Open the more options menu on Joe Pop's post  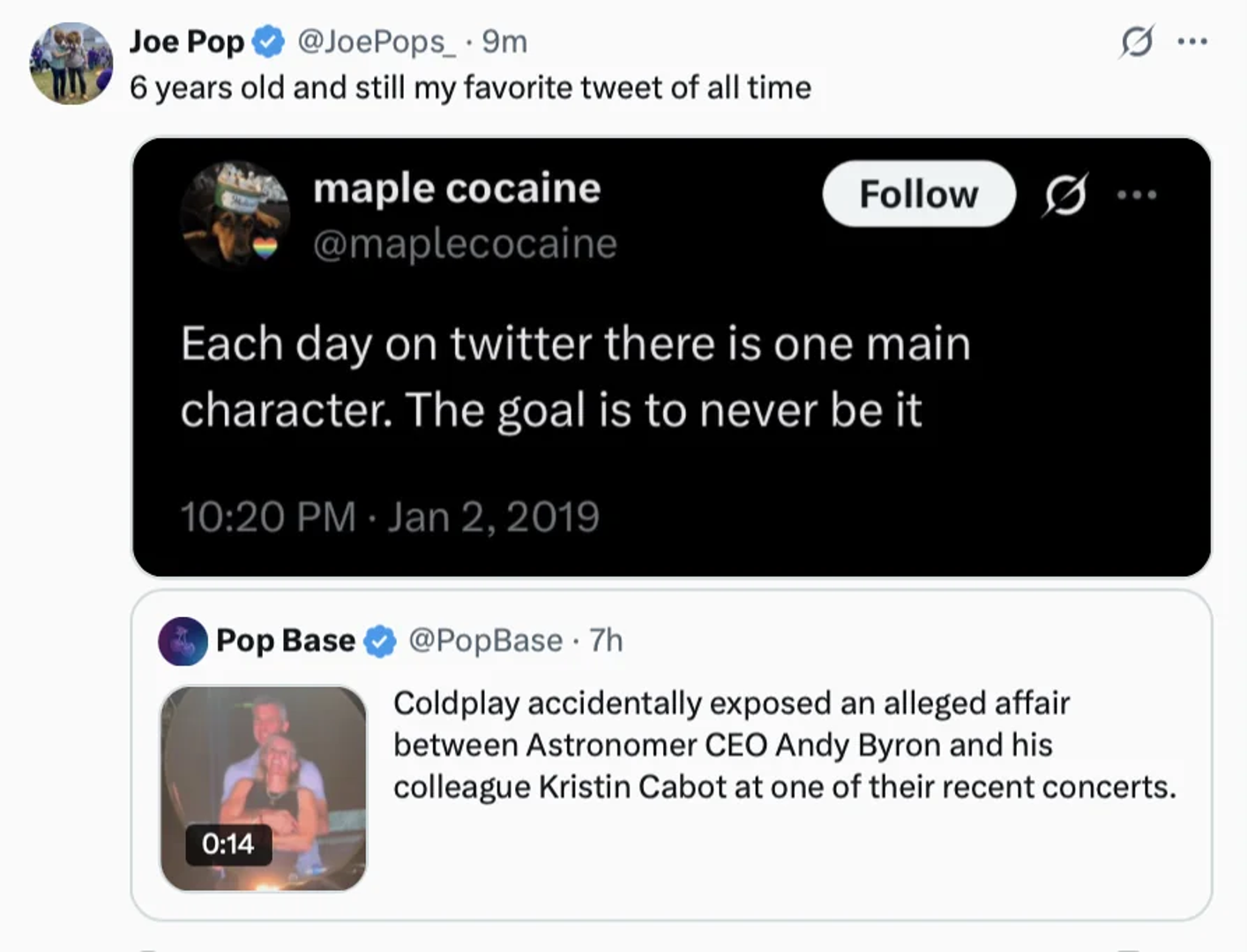pos(1191,41)
